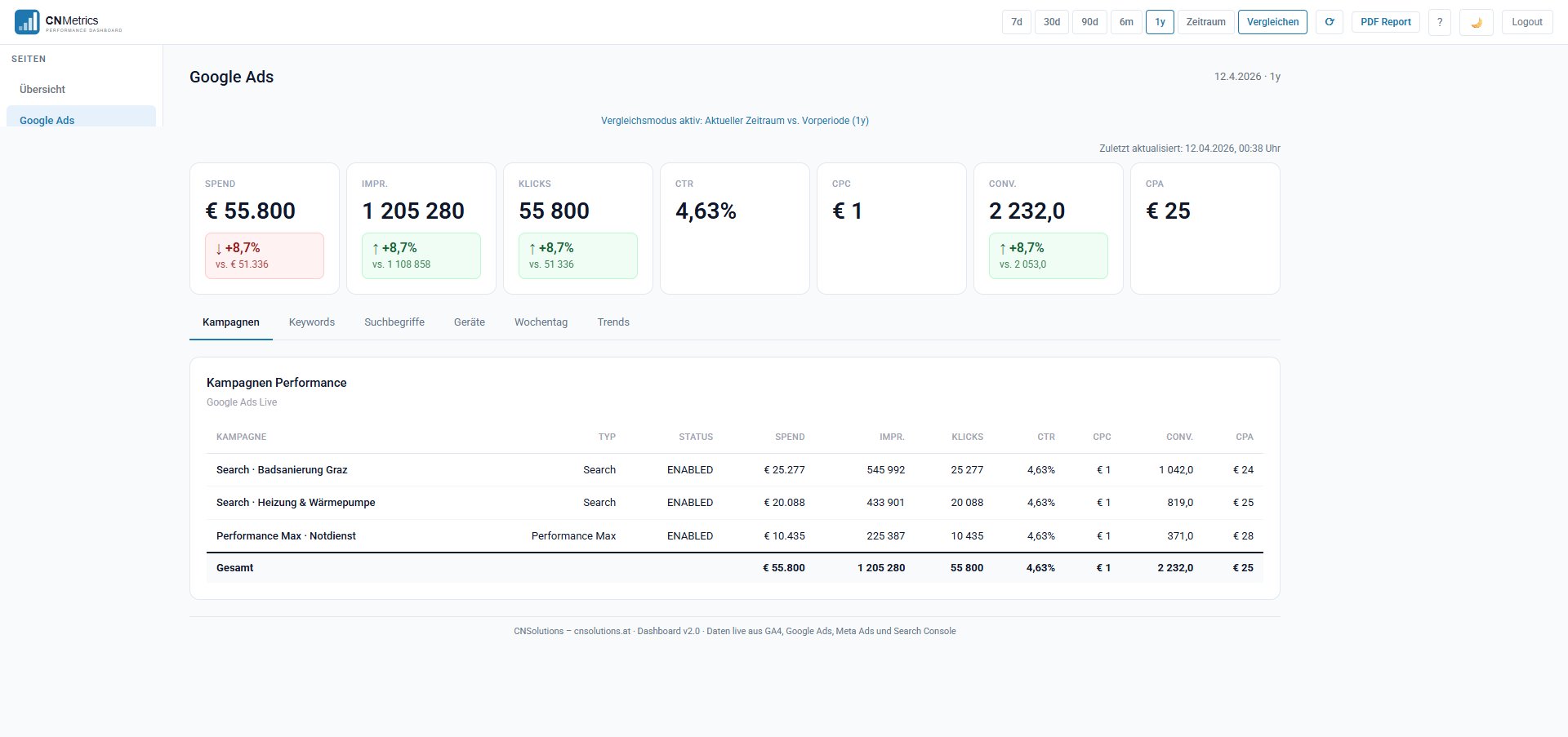View the Trends tab
1568x737 pixels.
tap(613, 322)
